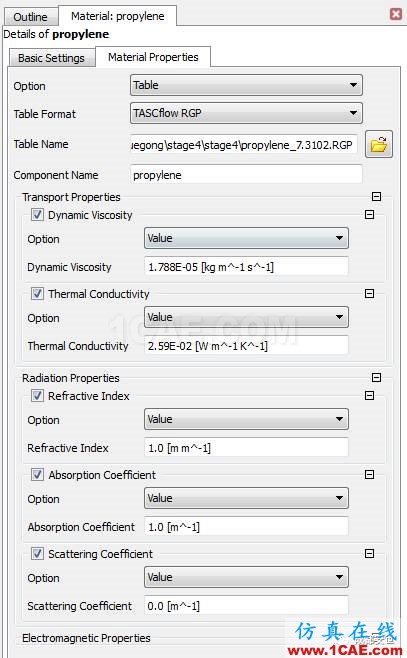The width and height of the screenshot is (407, 658).
Task: Collapse the Radiation Properties section
Action: point(376,377)
